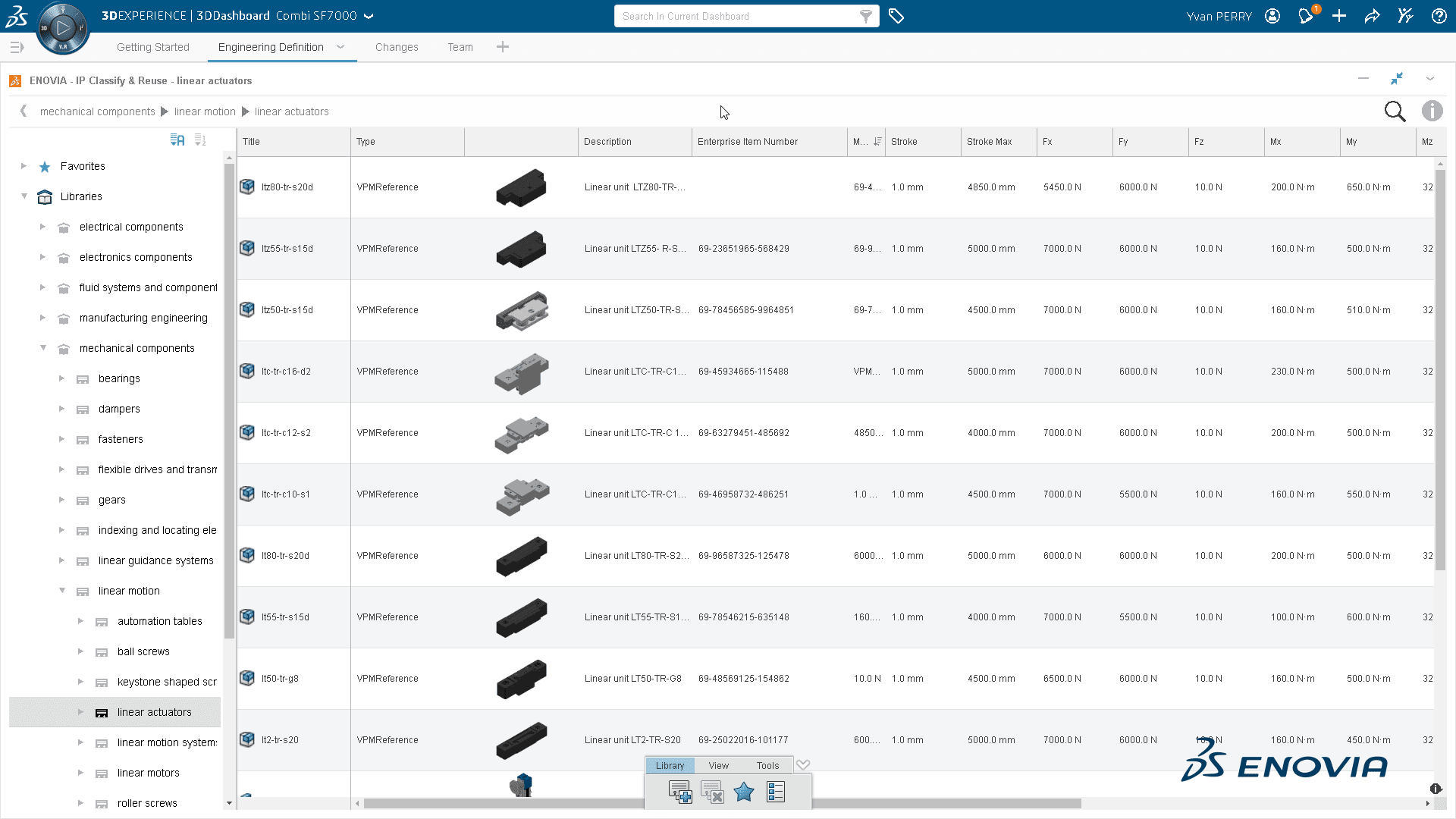Click the Tools button in bottom toolbar
This screenshot has width=1456, height=819.
(x=768, y=764)
